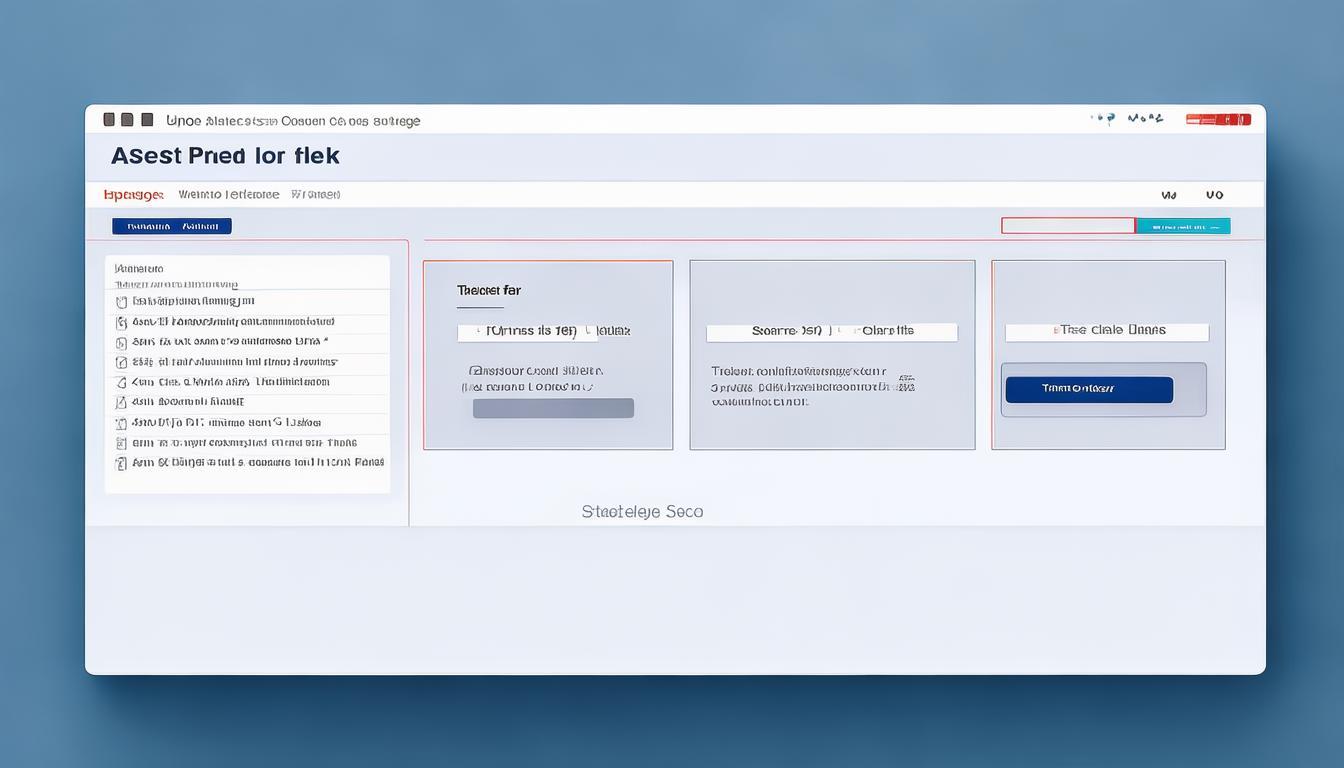Click the dark blue button in the right card

tap(1089, 389)
